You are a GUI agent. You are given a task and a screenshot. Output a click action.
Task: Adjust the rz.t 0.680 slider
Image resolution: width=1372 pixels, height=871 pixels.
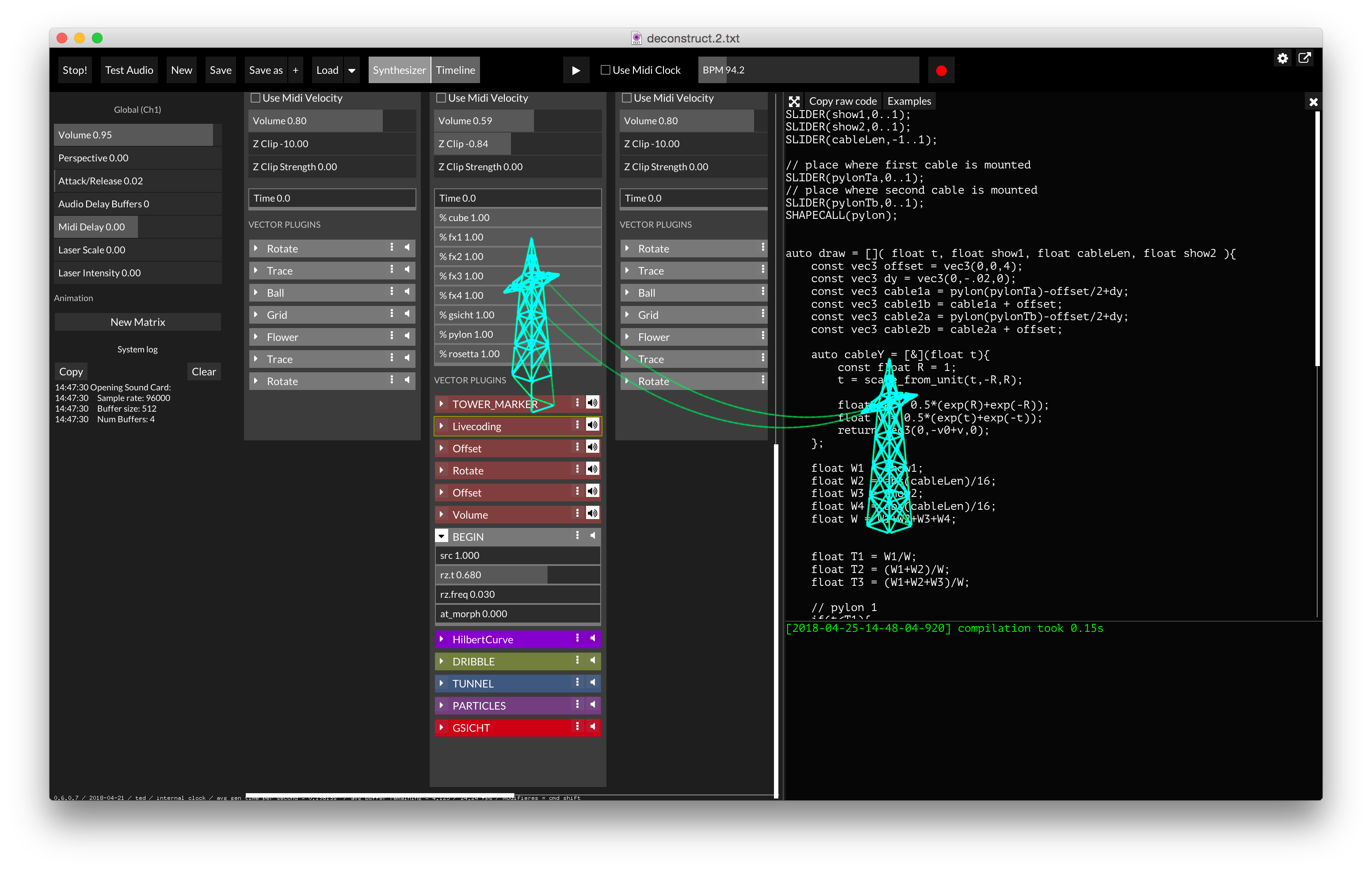[x=517, y=575]
